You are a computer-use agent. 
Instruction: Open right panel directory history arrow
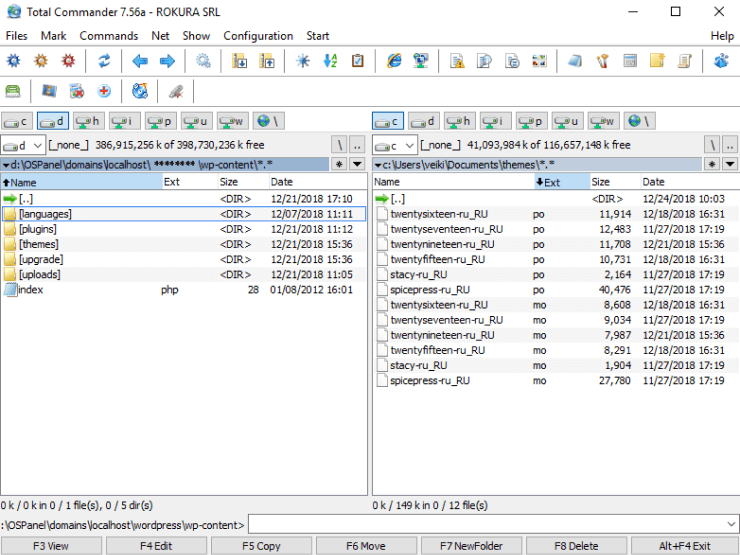(x=730, y=164)
